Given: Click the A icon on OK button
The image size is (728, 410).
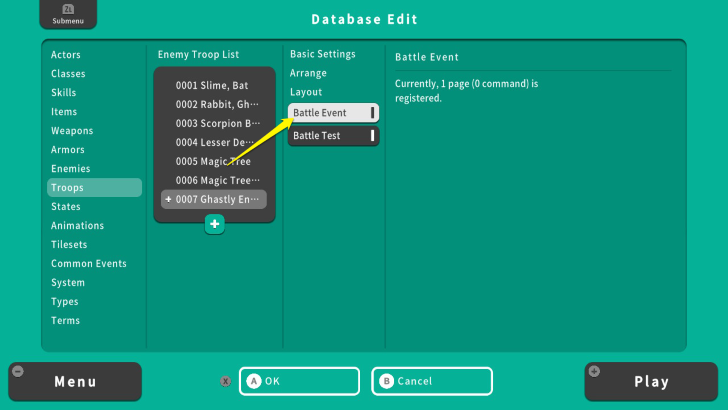Looking at the screenshot, I should coord(254,381).
